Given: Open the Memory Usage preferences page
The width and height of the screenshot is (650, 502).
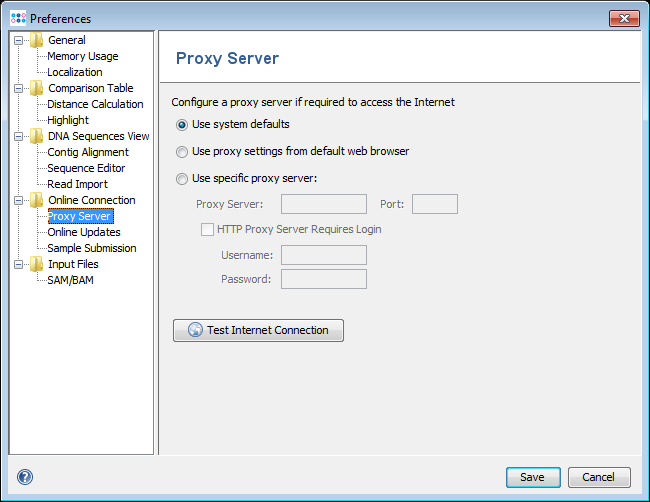Looking at the screenshot, I should click(x=82, y=56).
